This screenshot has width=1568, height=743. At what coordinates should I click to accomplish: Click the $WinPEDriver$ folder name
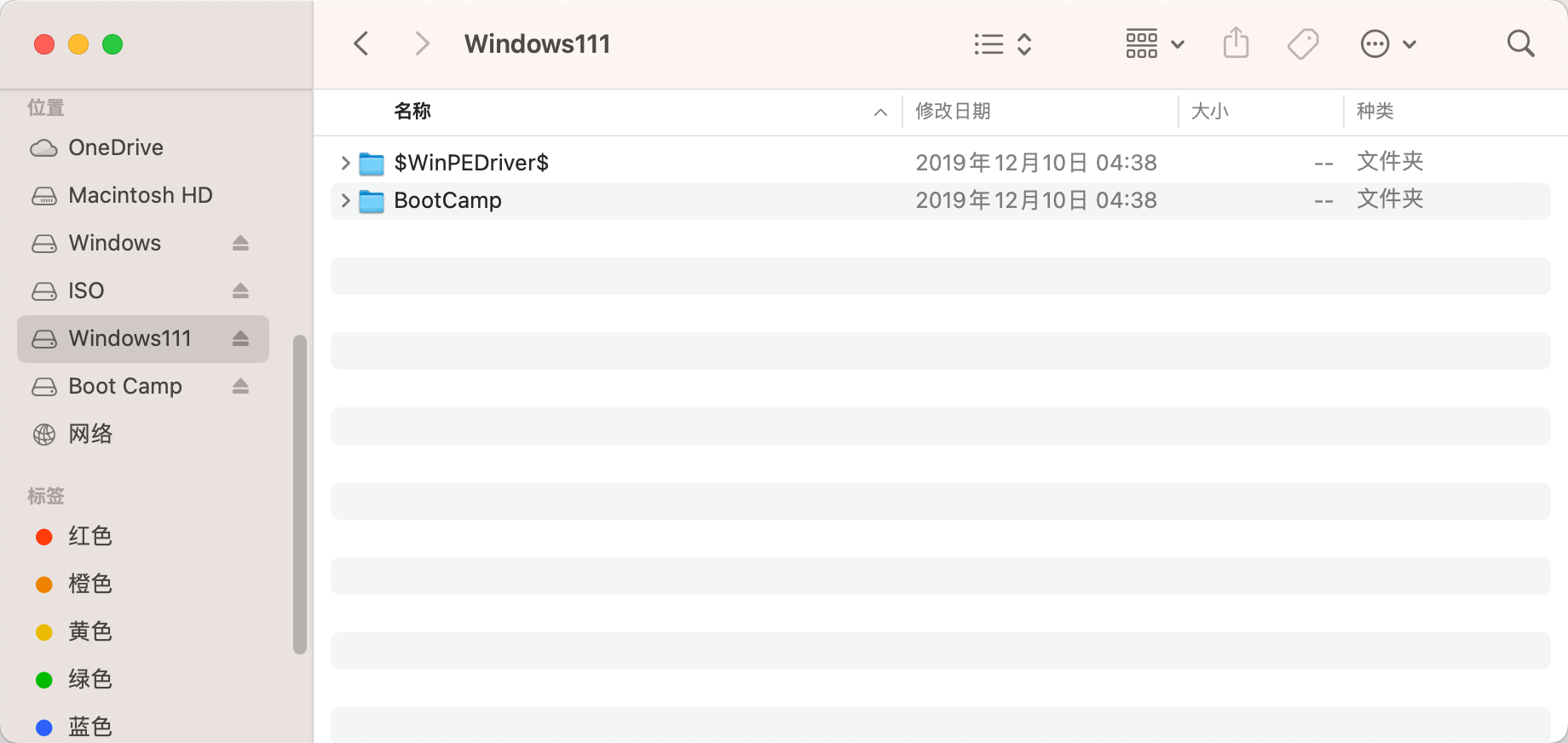(x=471, y=163)
